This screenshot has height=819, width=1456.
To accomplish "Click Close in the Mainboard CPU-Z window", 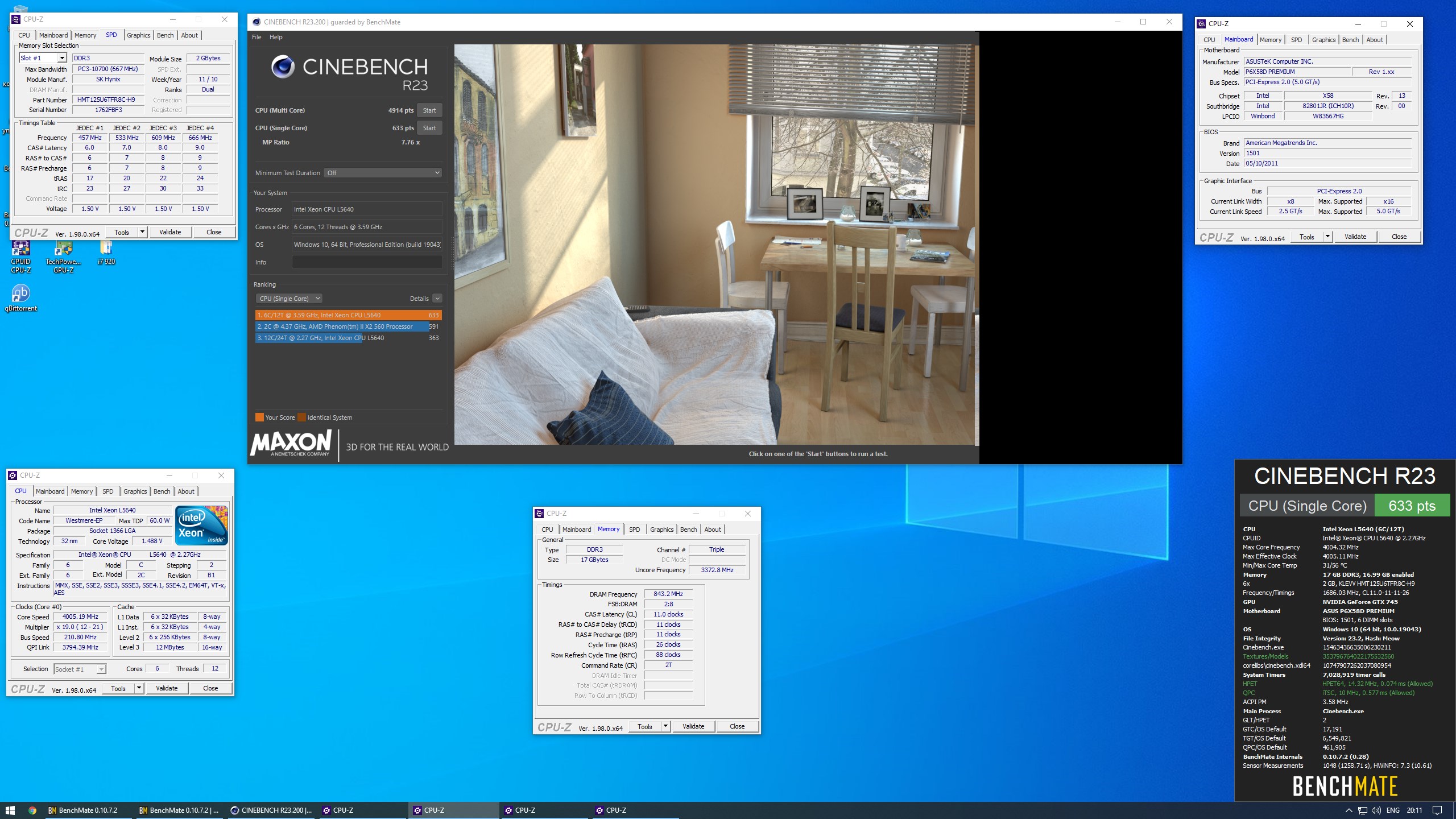I will 1399,237.
